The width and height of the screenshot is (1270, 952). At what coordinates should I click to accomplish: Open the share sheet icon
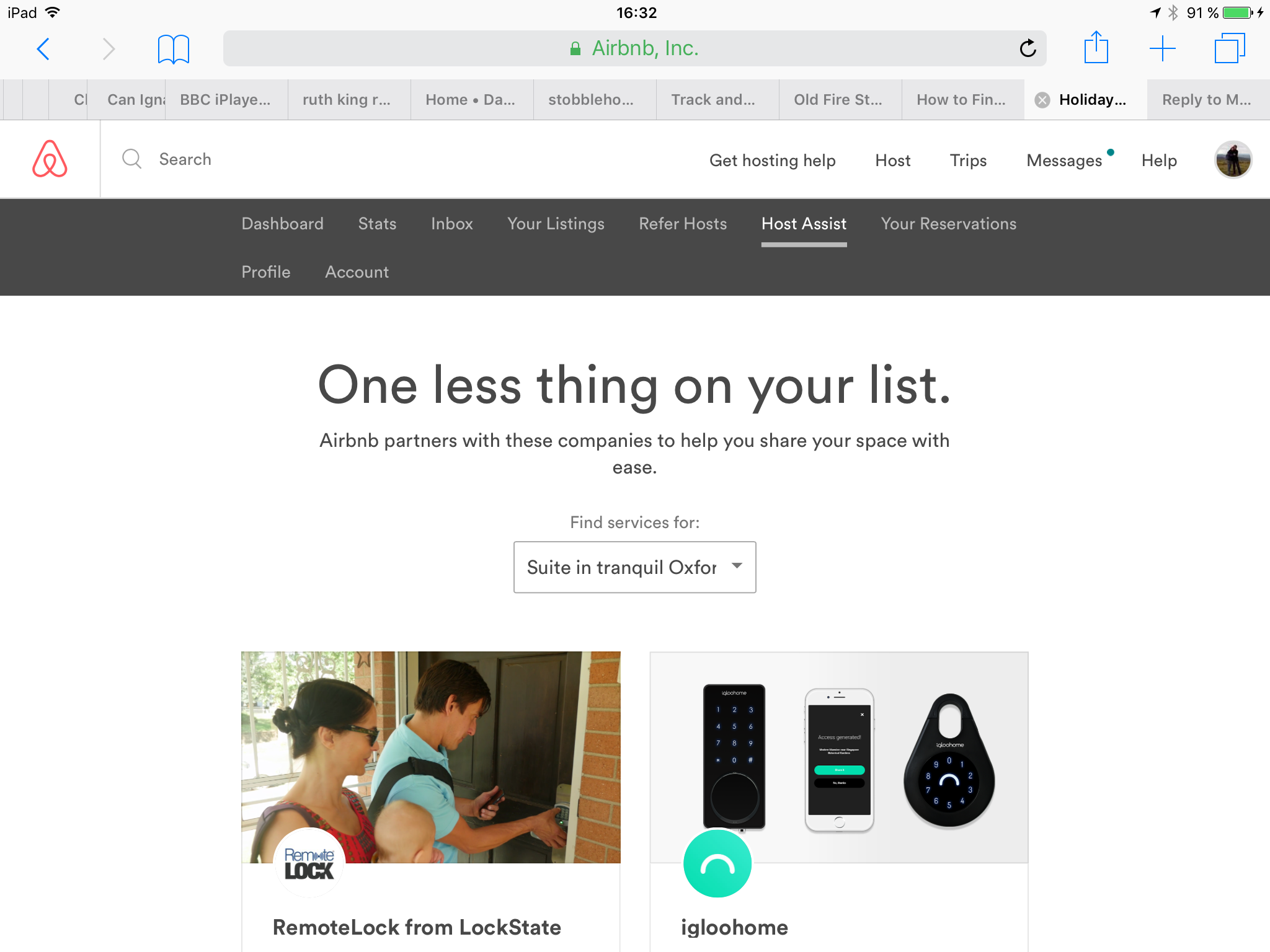[x=1096, y=47]
